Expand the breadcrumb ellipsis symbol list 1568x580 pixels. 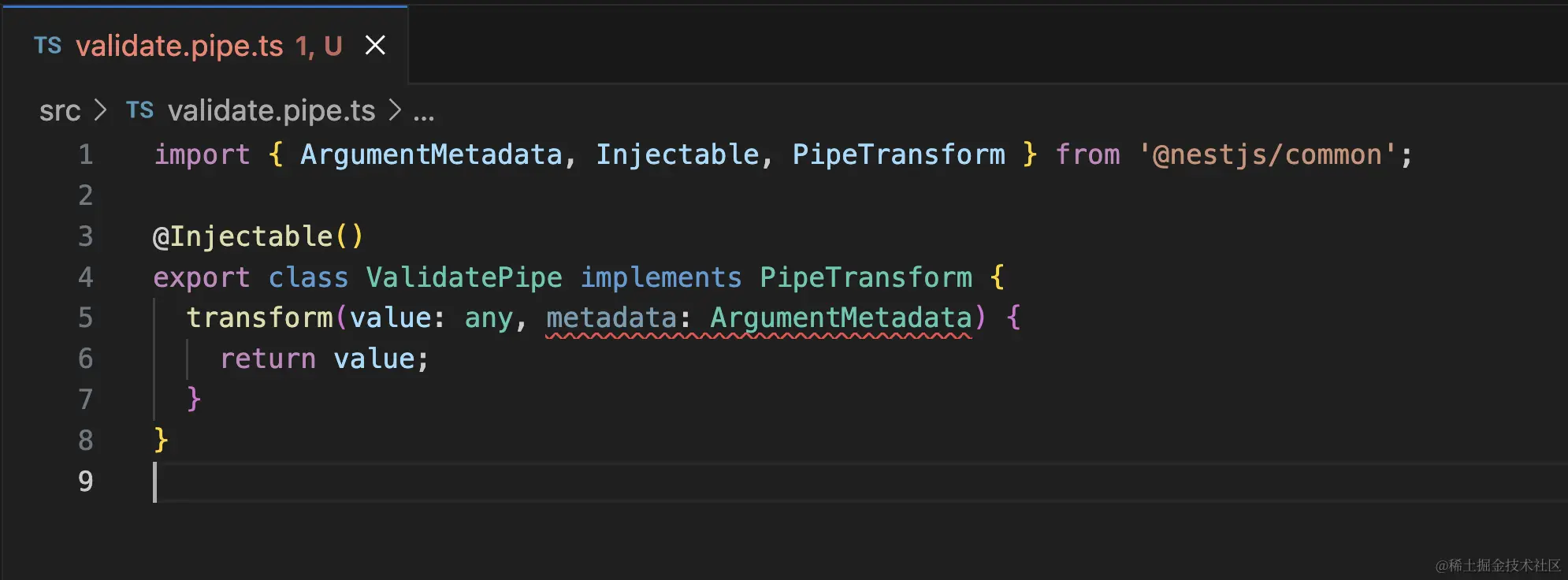click(424, 112)
